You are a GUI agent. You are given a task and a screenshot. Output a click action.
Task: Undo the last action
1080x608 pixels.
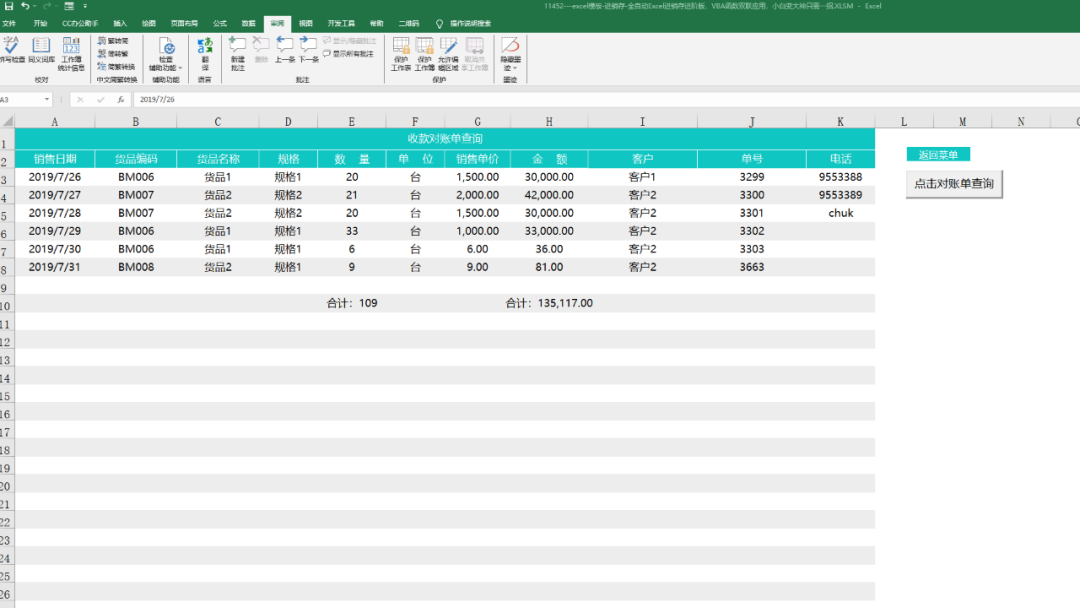(25, 6)
